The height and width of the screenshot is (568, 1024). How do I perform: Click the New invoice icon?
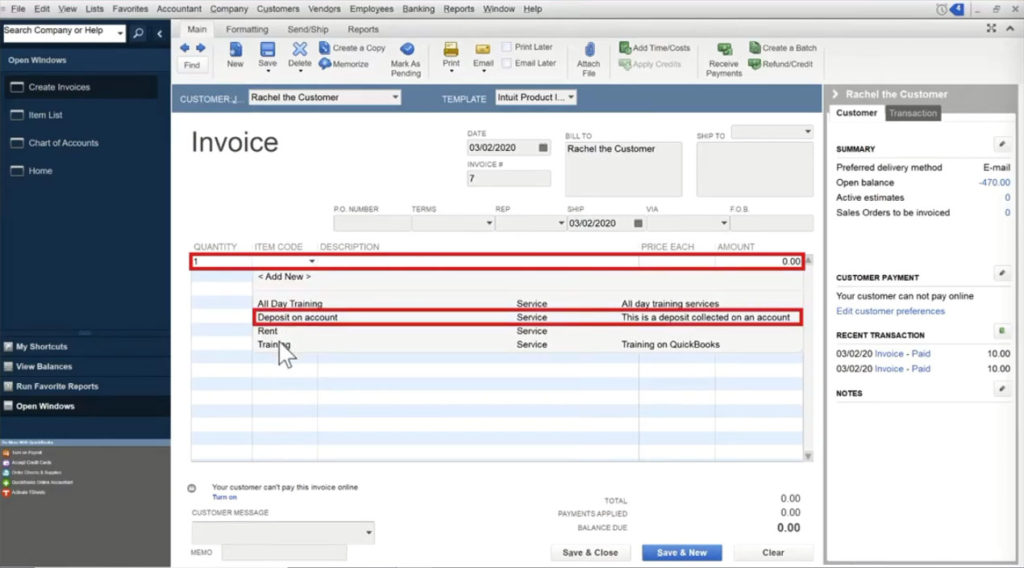click(235, 49)
